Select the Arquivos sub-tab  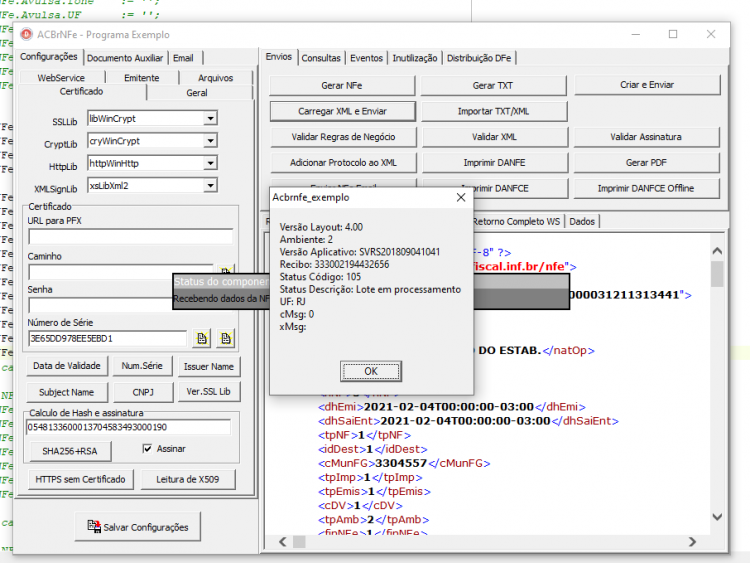pos(215,77)
